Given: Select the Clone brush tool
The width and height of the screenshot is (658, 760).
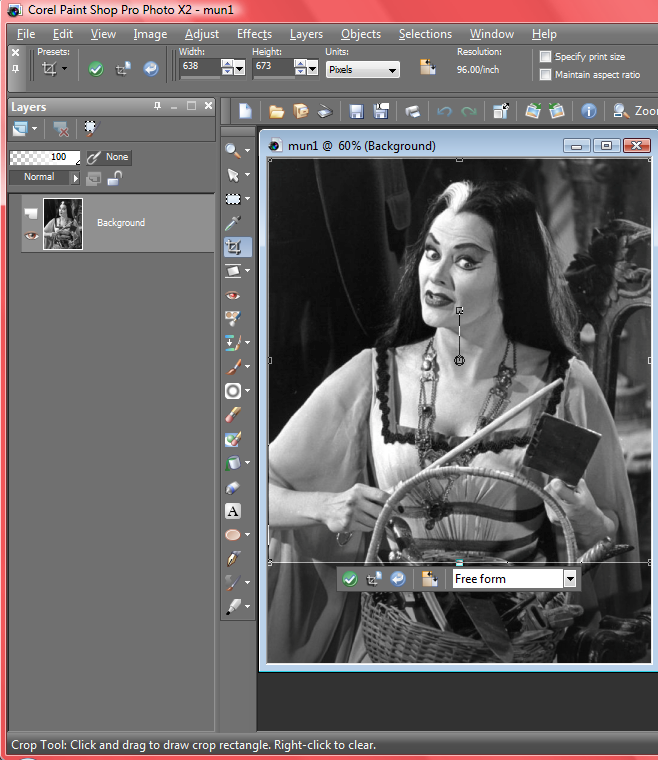Looking at the screenshot, I should (233, 343).
